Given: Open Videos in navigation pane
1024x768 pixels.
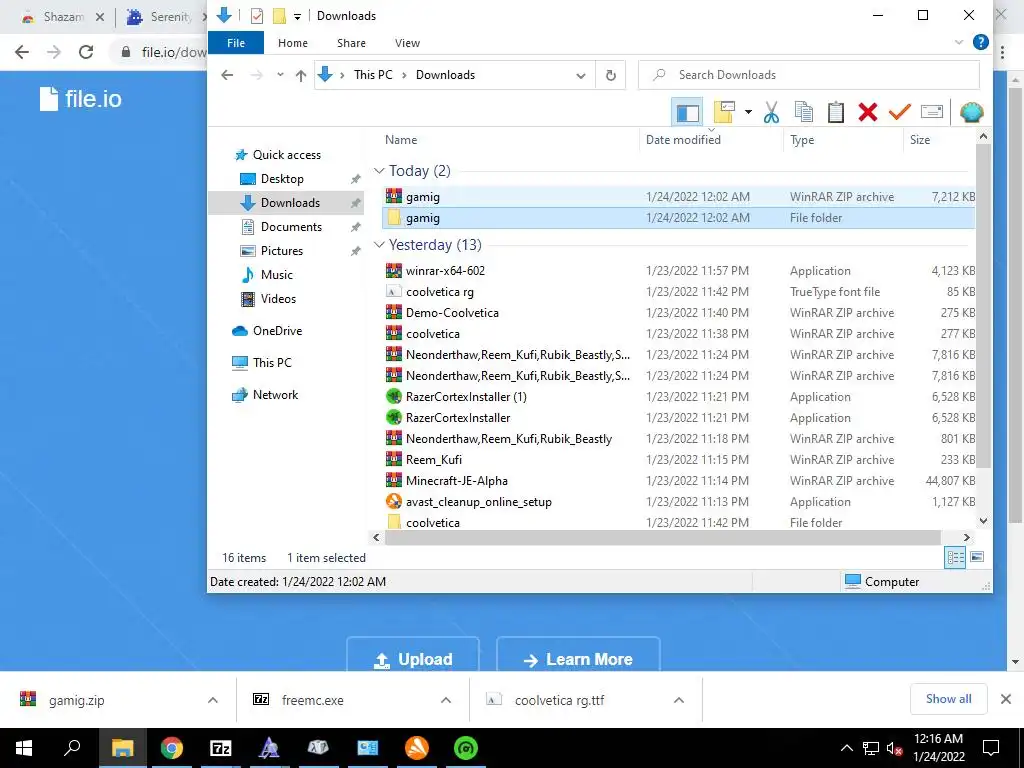Looking at the screenshot, I should pos(278,298).
